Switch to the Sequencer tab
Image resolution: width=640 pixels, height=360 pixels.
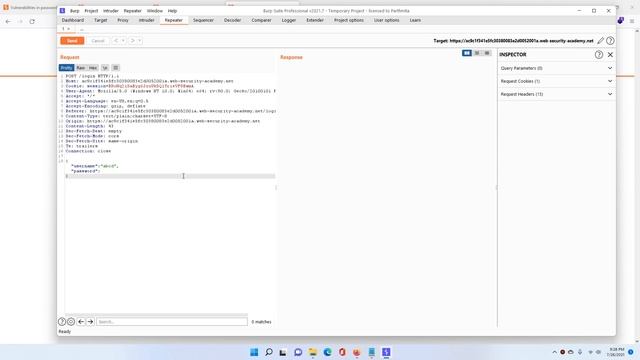[203, 20]
